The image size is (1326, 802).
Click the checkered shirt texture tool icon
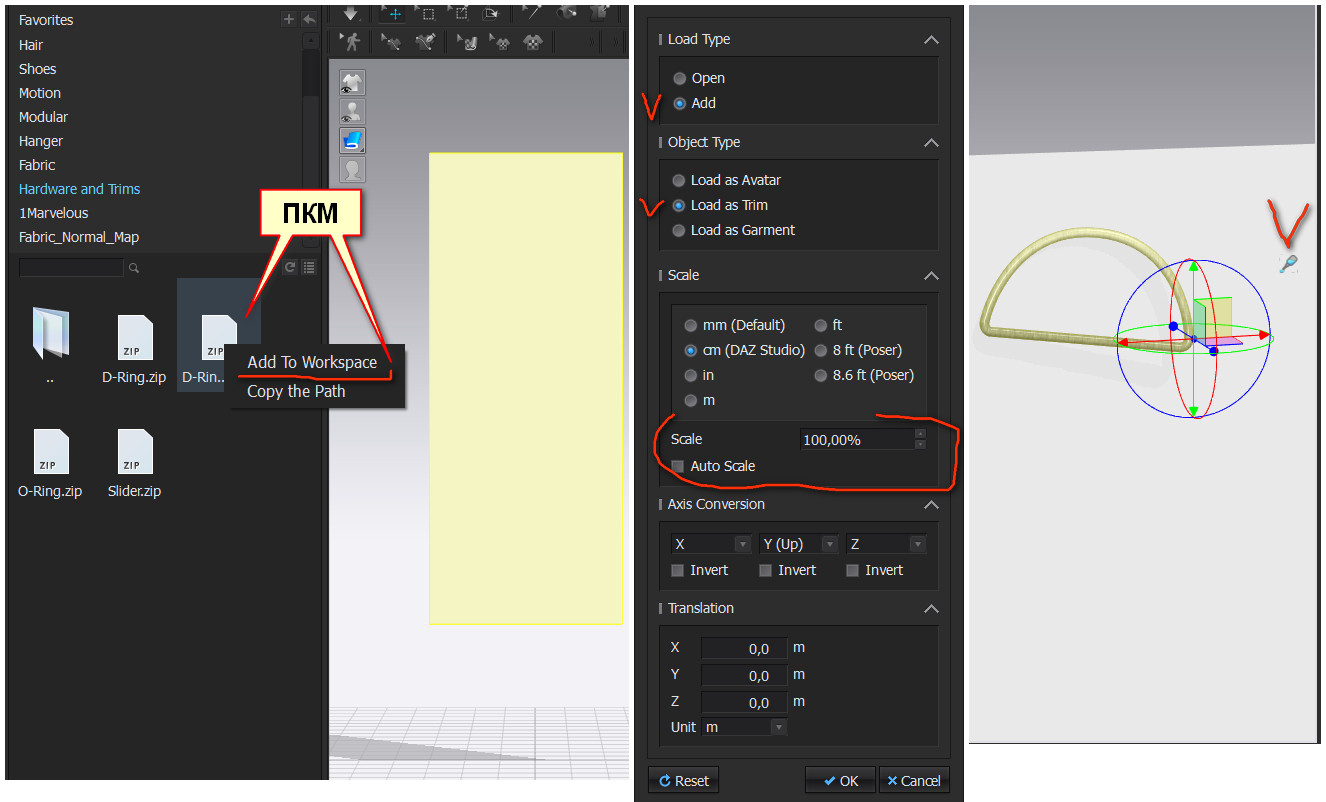coord(535,42)
